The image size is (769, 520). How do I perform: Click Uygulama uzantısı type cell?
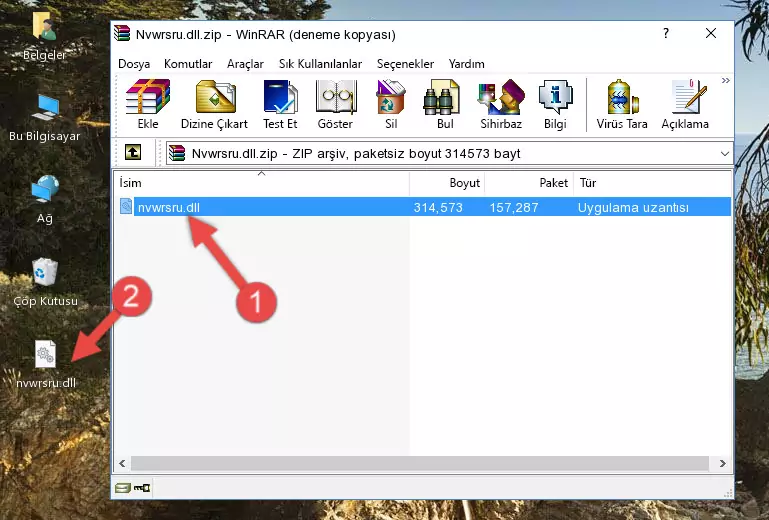coord(633,208)
